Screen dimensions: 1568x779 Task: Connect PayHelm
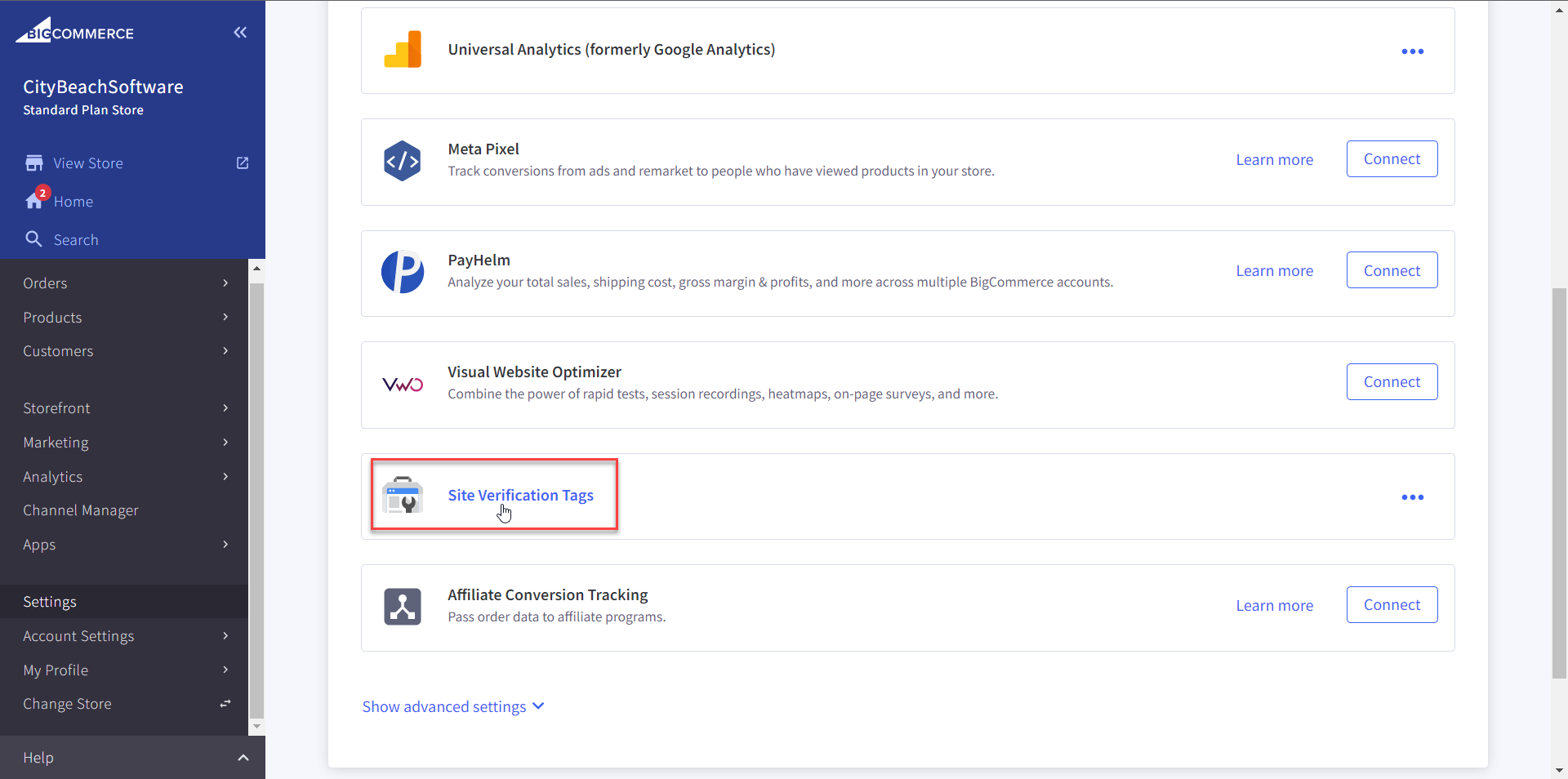tap(1392, 270)
